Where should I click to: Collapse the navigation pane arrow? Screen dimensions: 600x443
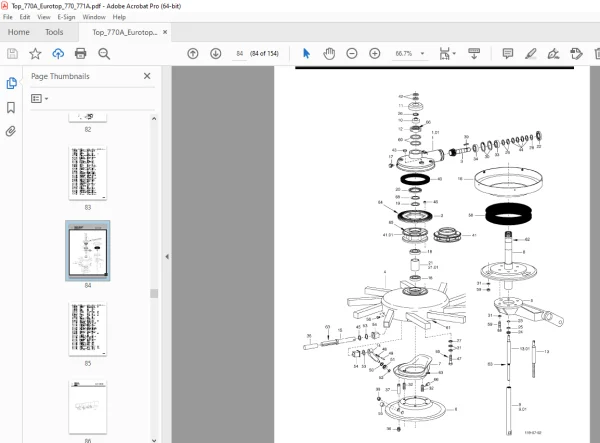167,257
